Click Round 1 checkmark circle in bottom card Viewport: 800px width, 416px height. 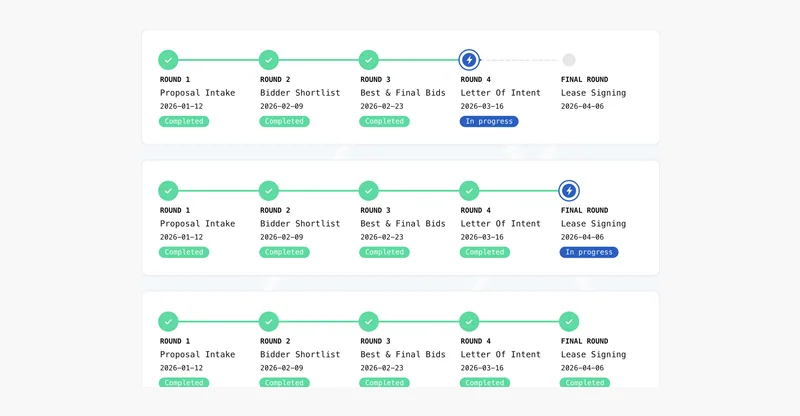[168, 322]
